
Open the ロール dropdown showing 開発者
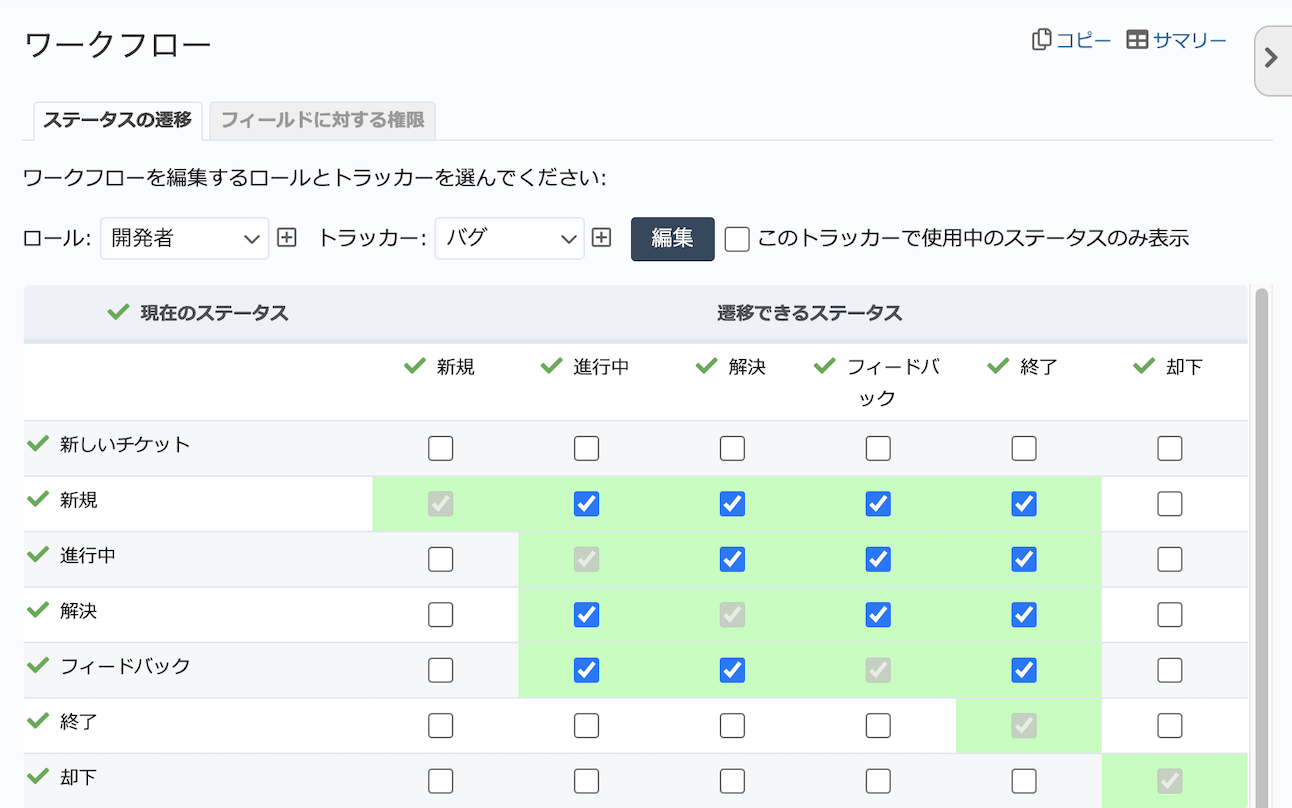click(x=184, y=238)
